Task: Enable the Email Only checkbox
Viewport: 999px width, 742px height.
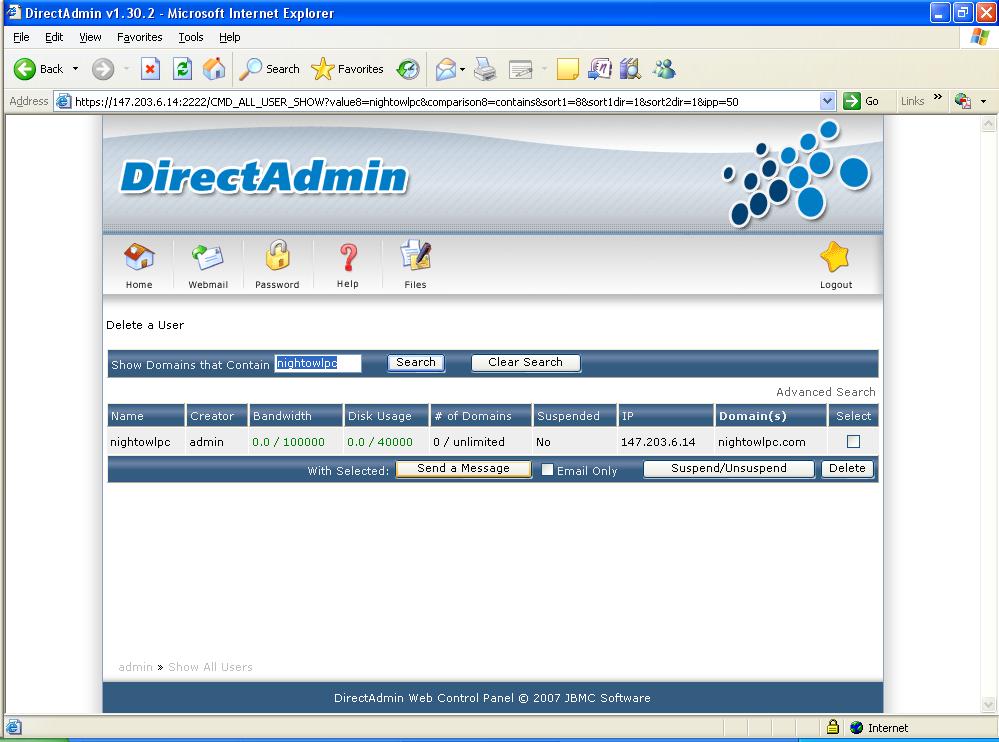Action: pos(547,469)
